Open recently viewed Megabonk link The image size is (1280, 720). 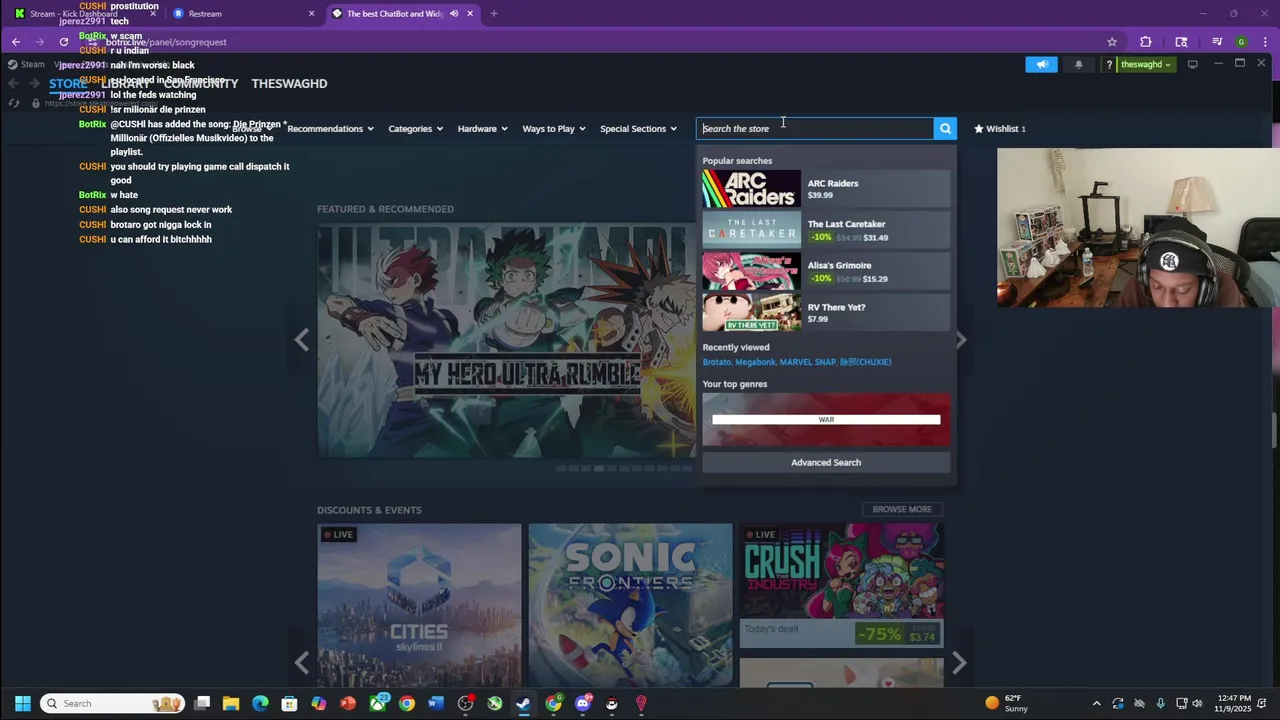point(755,362)
